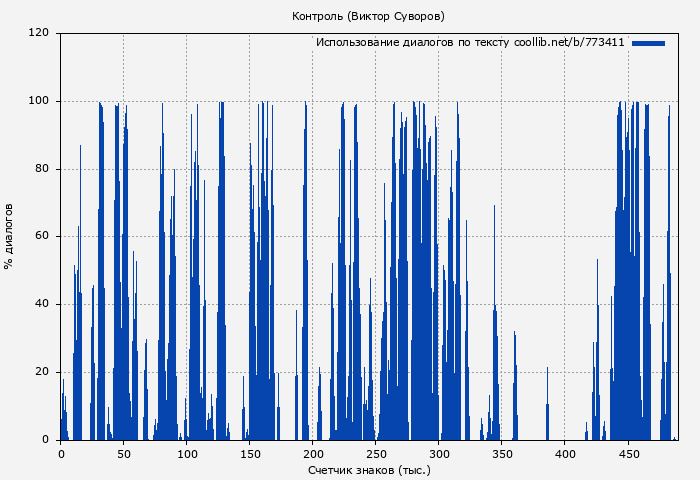Image resolution: width=700 pixels, height=480 pixels.
Task: Click the x-axis tick label 450
Action: 628,454
